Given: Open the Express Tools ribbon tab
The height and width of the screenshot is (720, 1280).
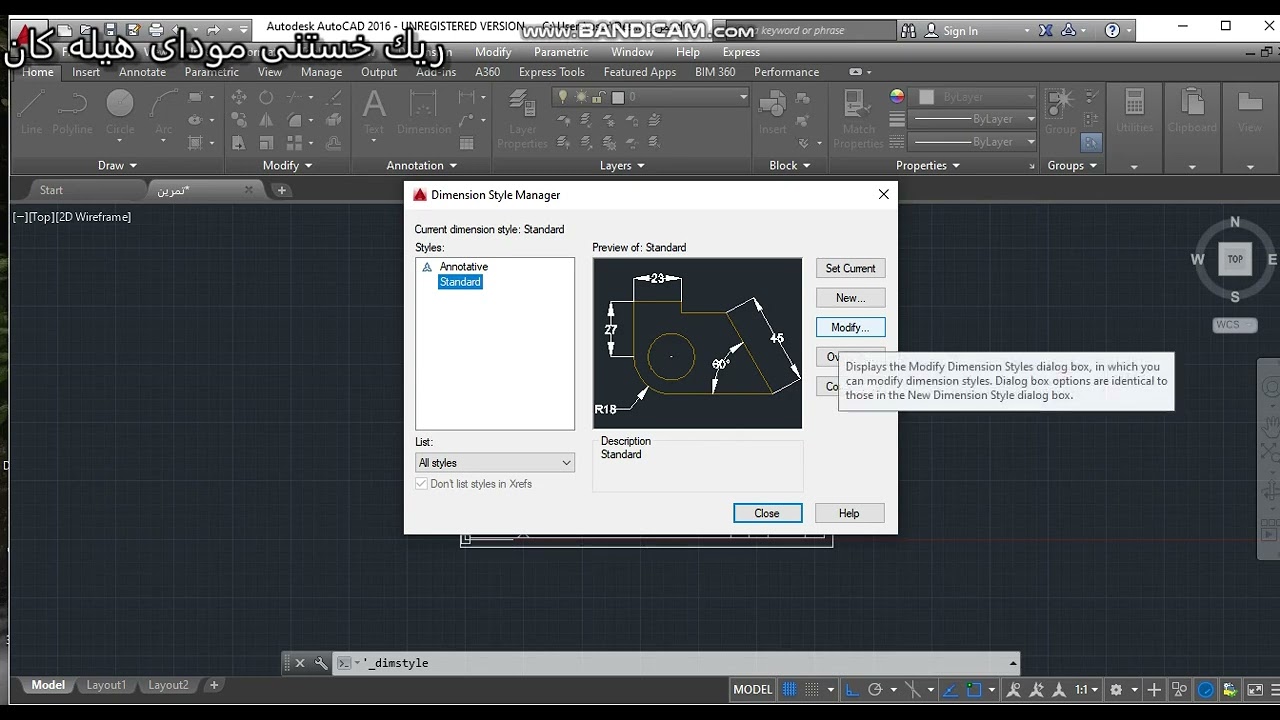Looking at the screenshot, I should click(x=552, y=72).
